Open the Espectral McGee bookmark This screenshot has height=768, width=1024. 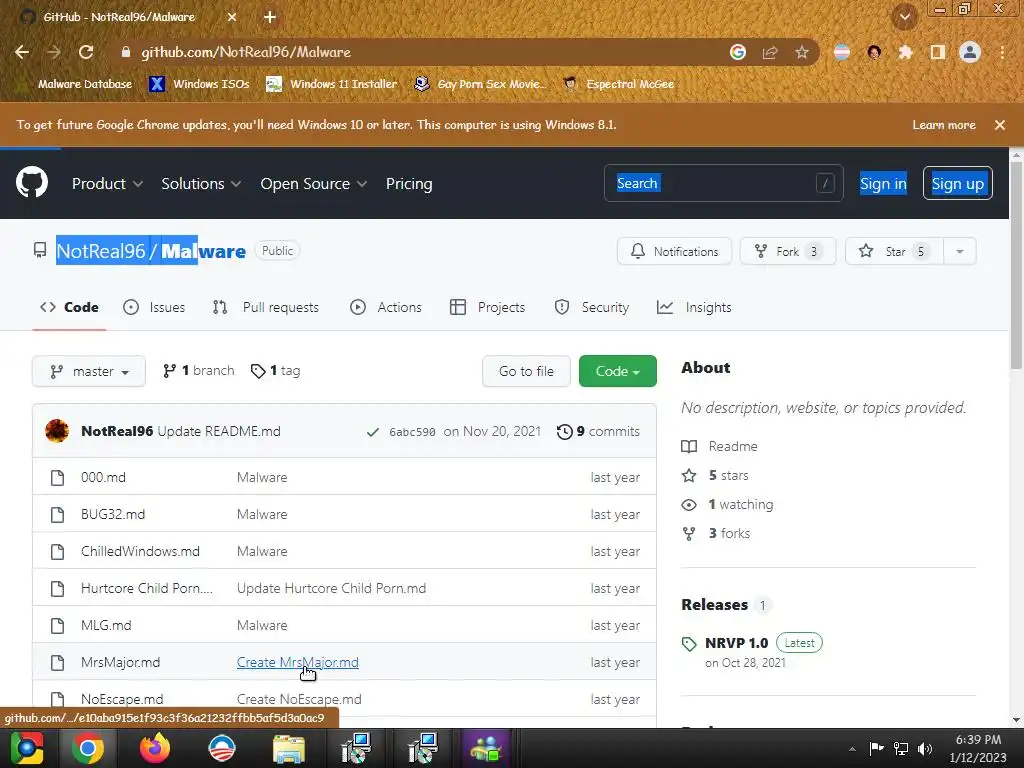[x=618, y=84]
